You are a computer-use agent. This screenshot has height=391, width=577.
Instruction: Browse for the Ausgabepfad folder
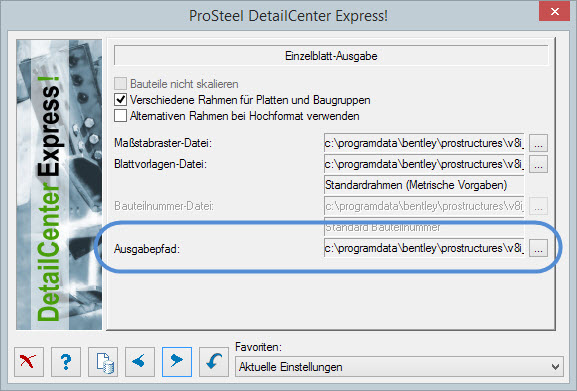[538, 248]
